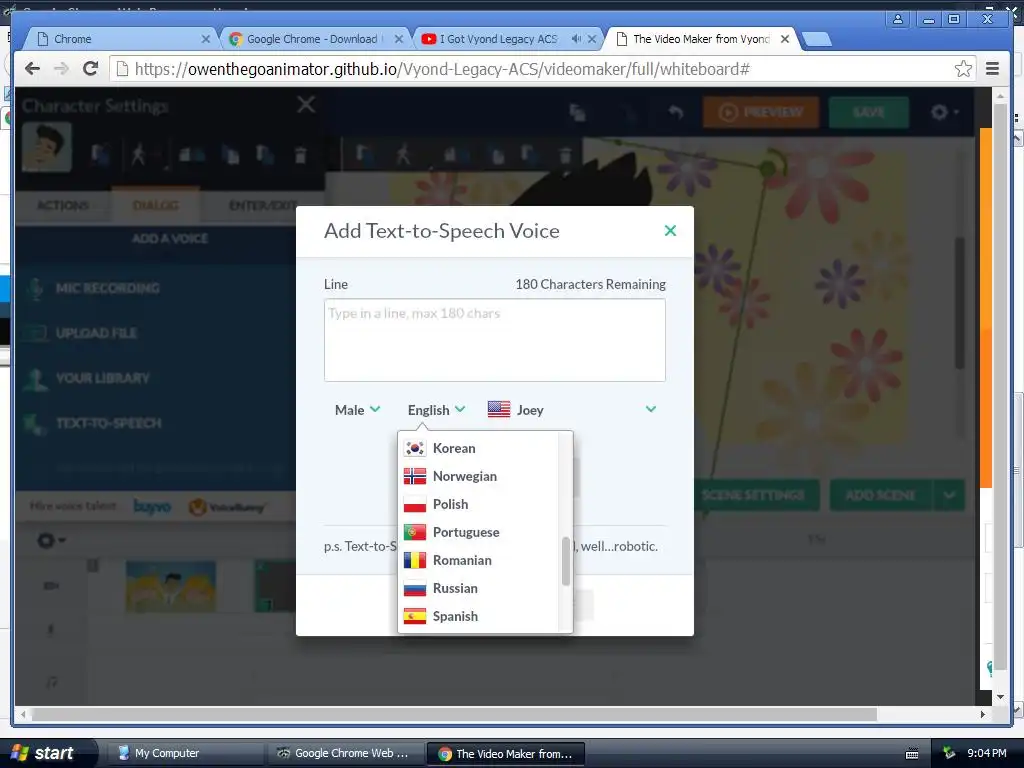Click the walking figure icon in Character Settings
Screen dimensions: 1024x768
pyautogui.click(x=138, y=155)
